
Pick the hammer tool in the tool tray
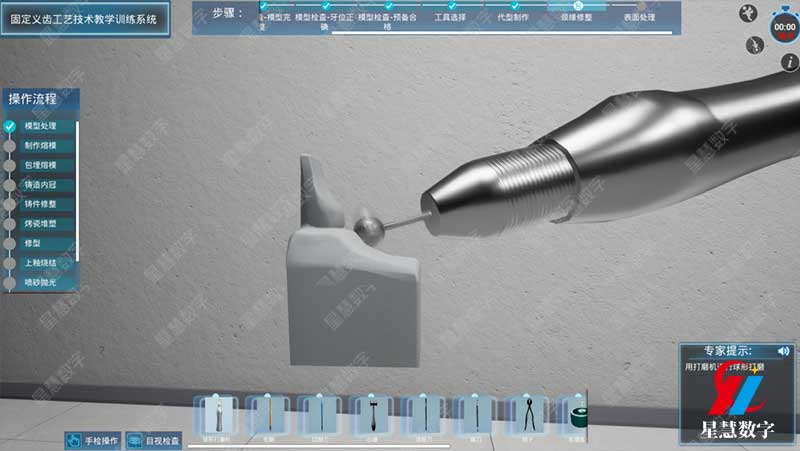click(x=374, y=416)
